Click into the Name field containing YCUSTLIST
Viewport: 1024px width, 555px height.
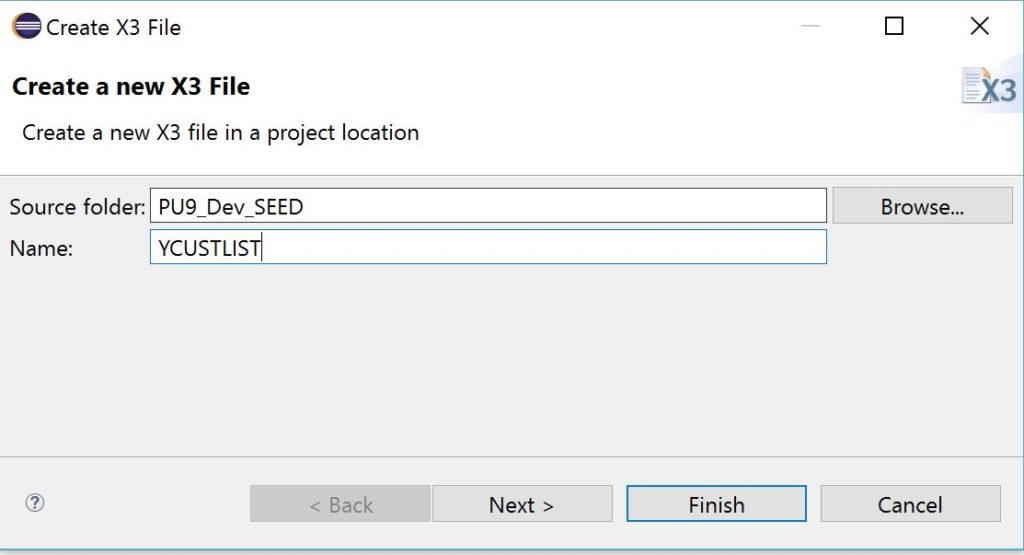click(488, 248)
